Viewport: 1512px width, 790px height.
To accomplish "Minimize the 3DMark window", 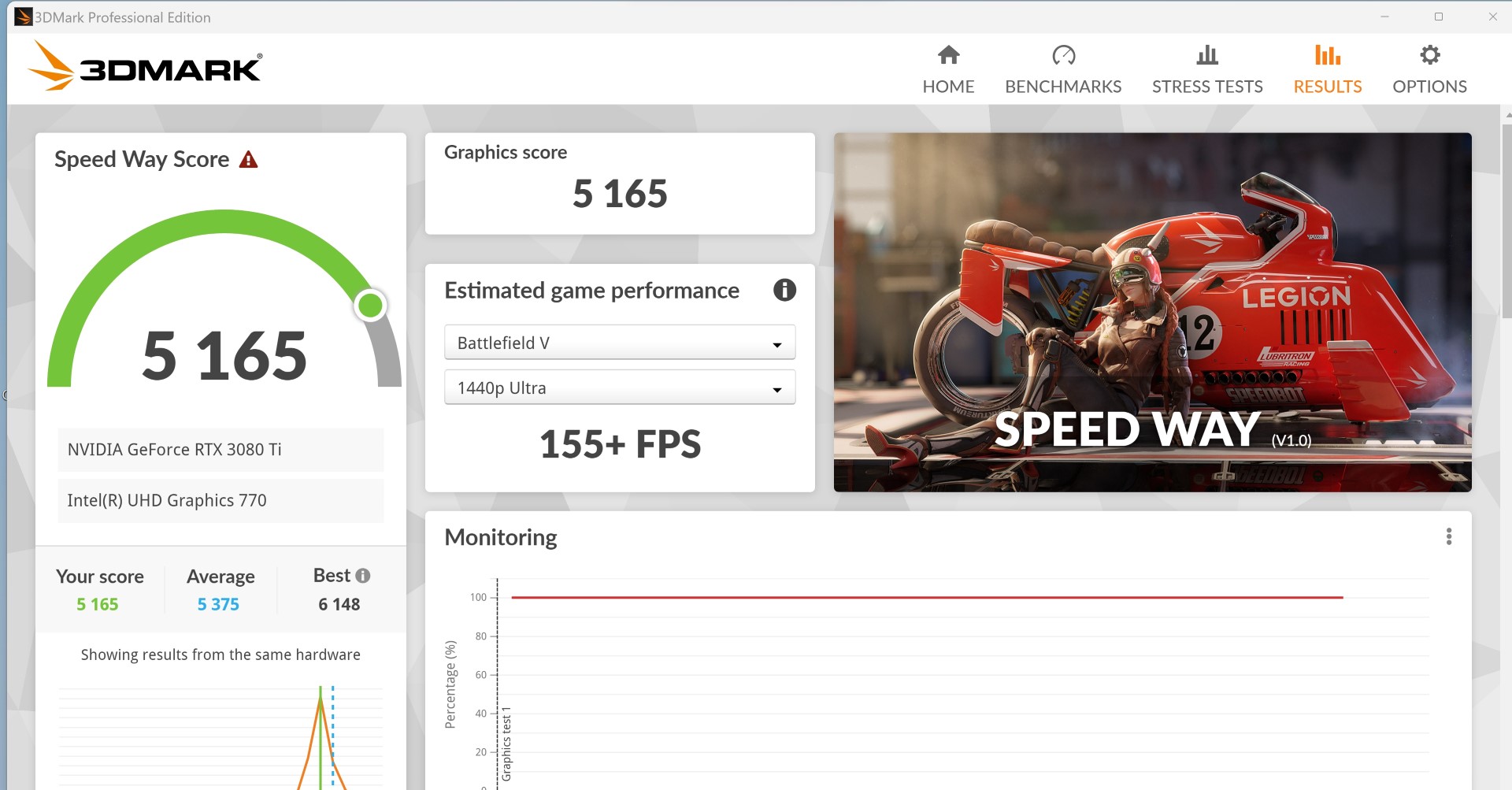I will point(1384,17).
